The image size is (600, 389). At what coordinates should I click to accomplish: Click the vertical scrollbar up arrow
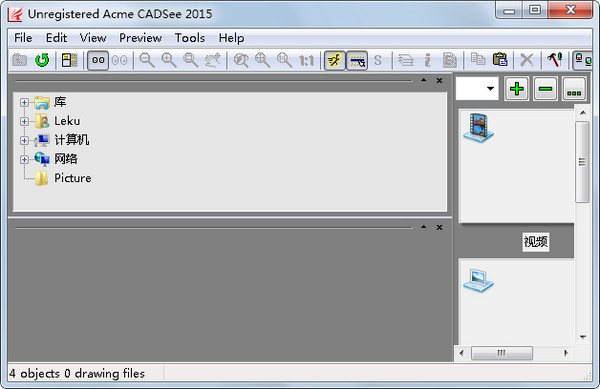(x=583, y=113)
